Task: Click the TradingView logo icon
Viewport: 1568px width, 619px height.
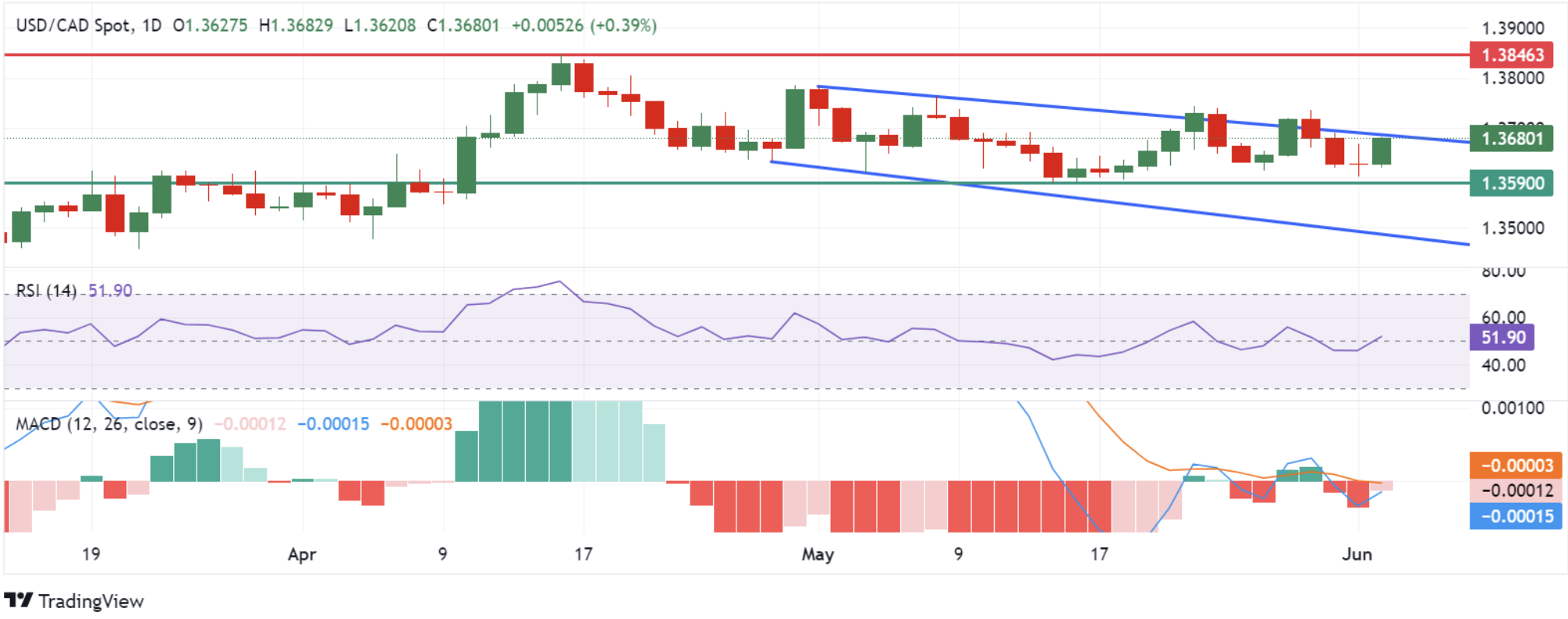Action: click(19, 600)
